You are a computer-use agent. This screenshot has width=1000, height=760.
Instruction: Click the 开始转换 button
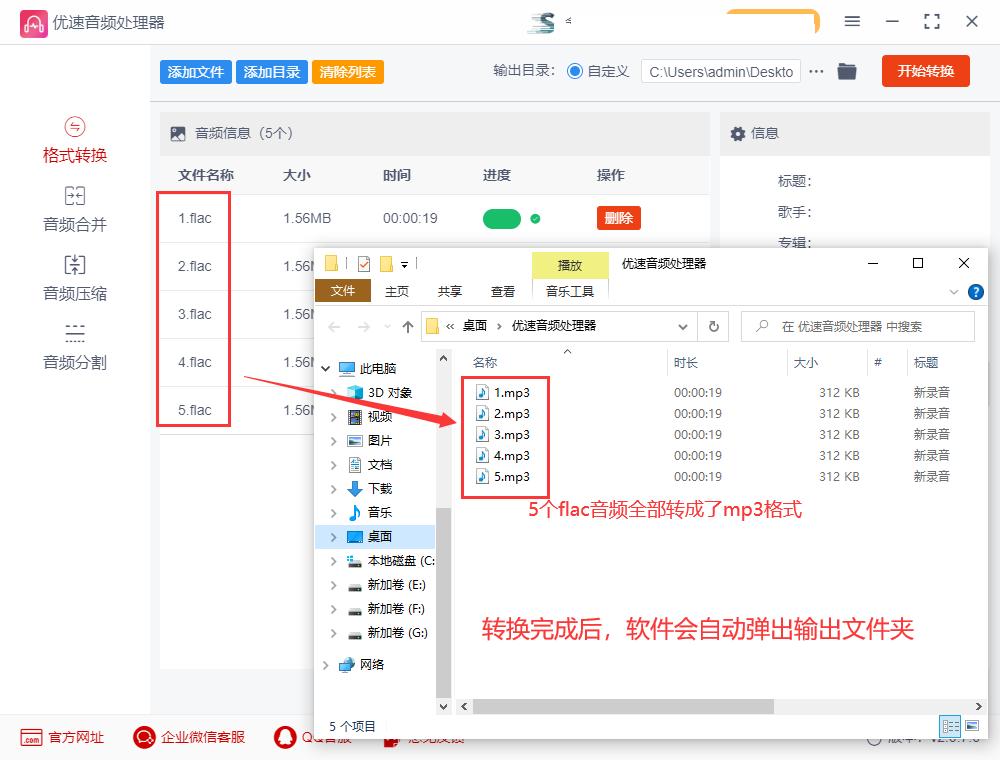925,71
